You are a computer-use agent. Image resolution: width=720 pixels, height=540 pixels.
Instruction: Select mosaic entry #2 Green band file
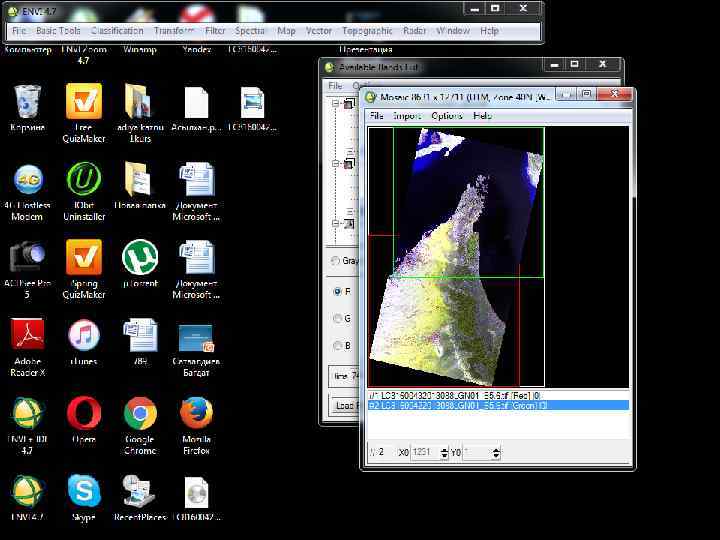(498, 405)
